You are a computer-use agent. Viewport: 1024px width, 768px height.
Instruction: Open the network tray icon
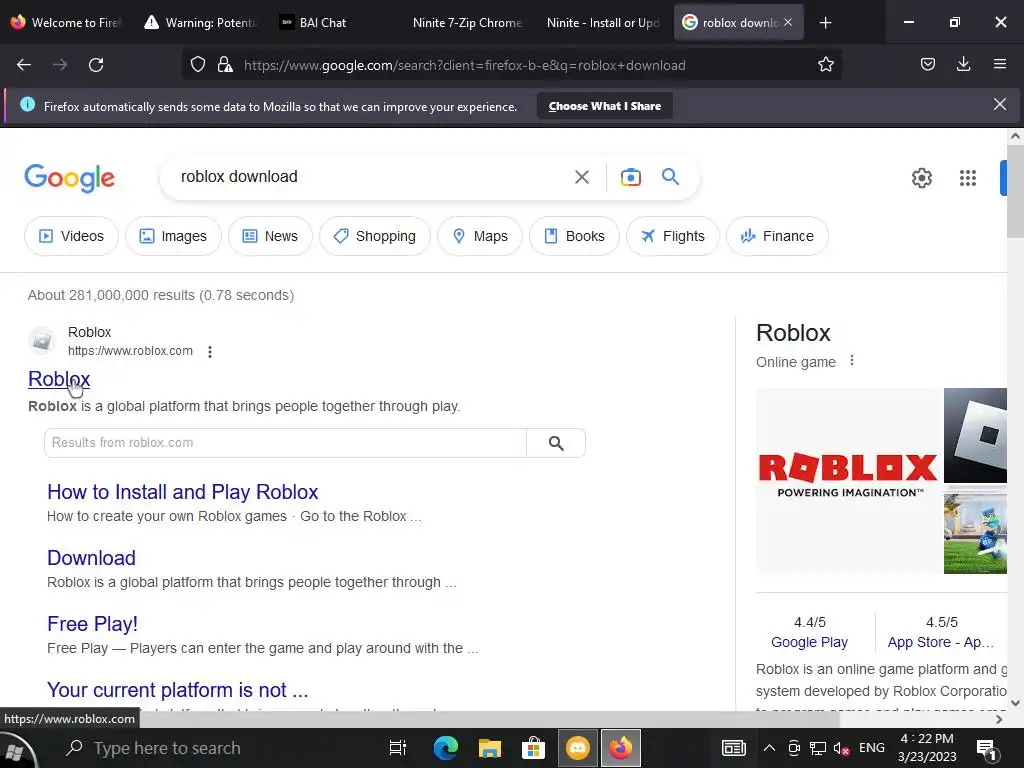(818, 748)
